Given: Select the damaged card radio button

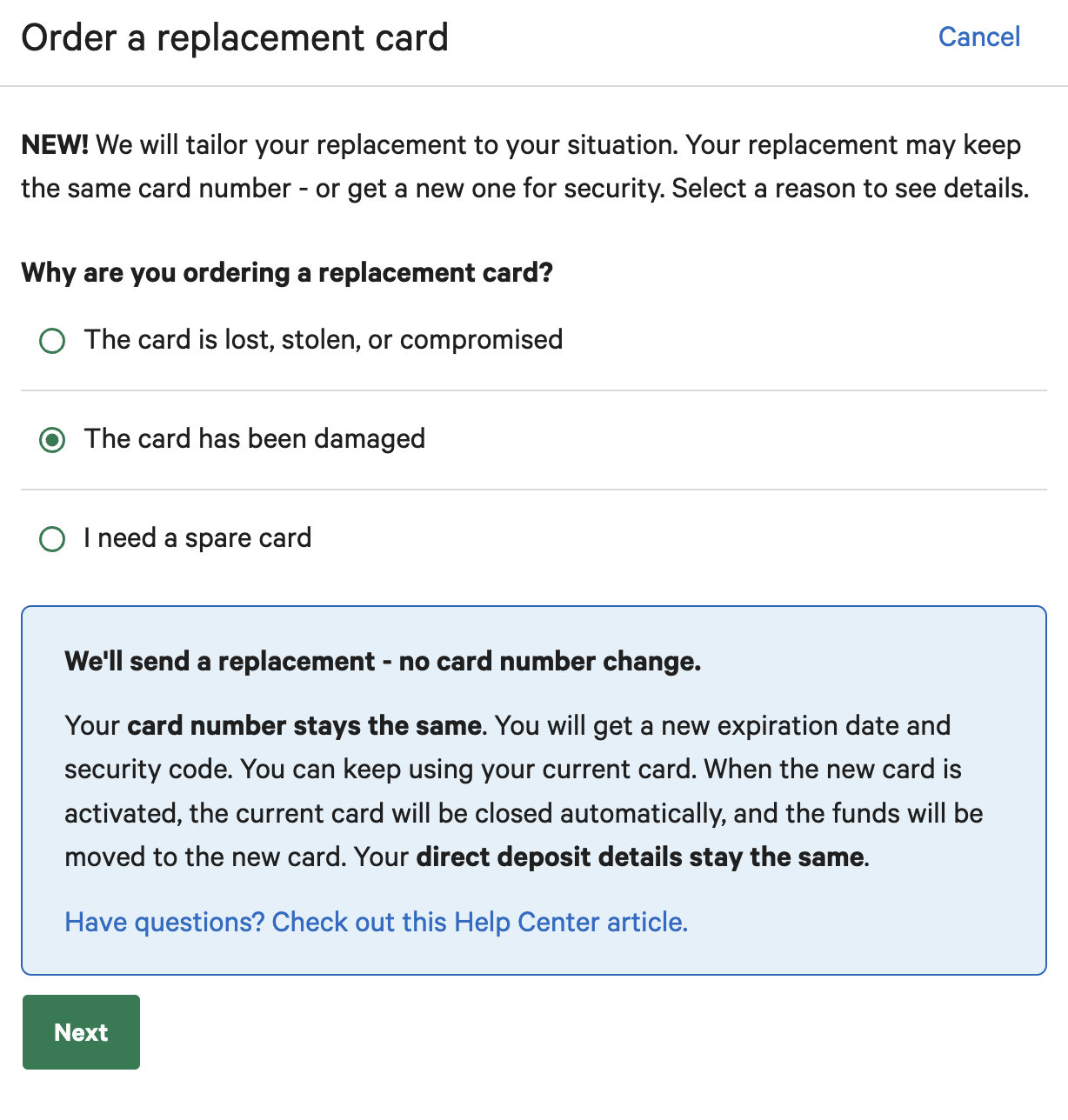Looking at the screenshot, I should (x=52, y=440).
